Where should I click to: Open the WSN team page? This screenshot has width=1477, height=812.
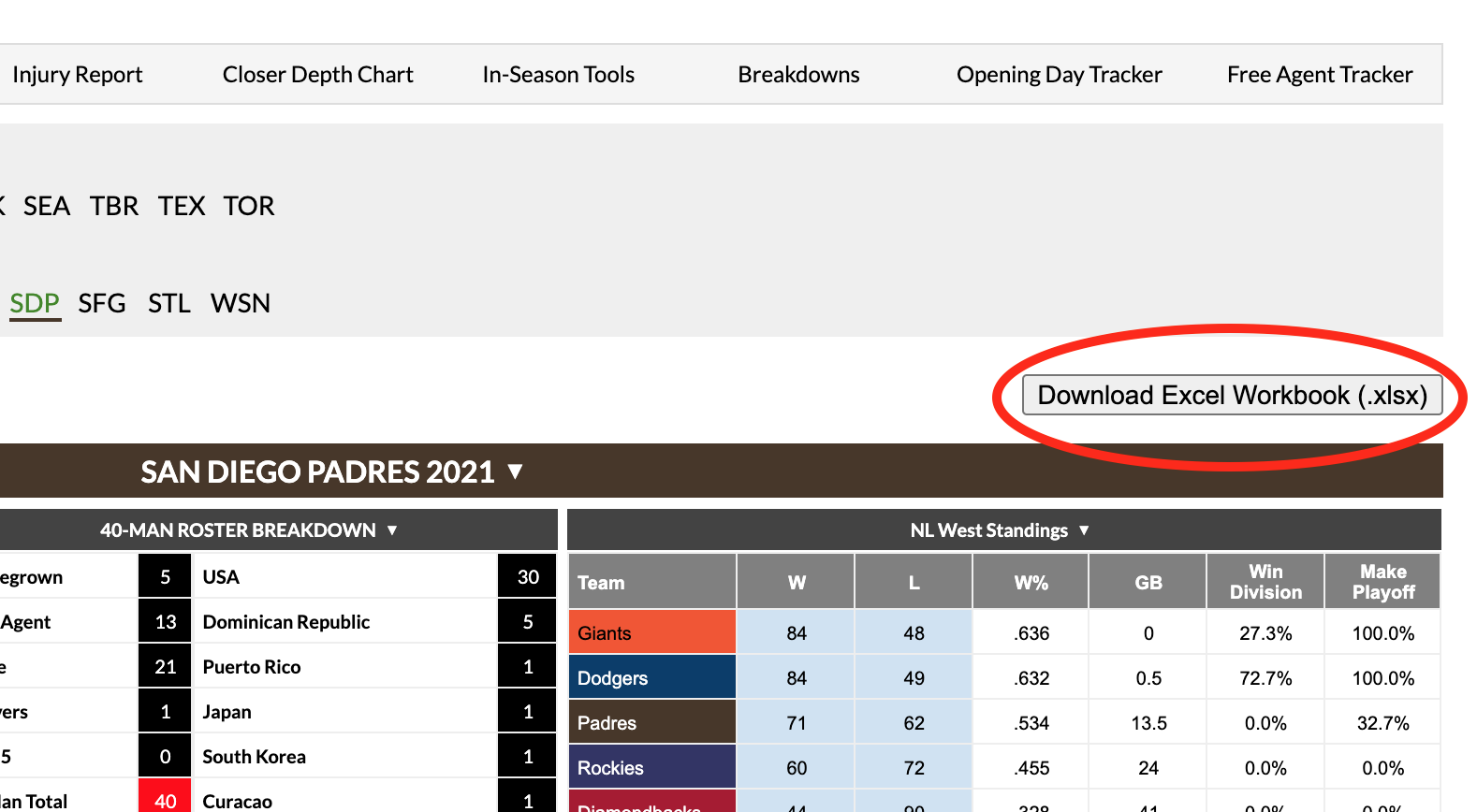241,303
